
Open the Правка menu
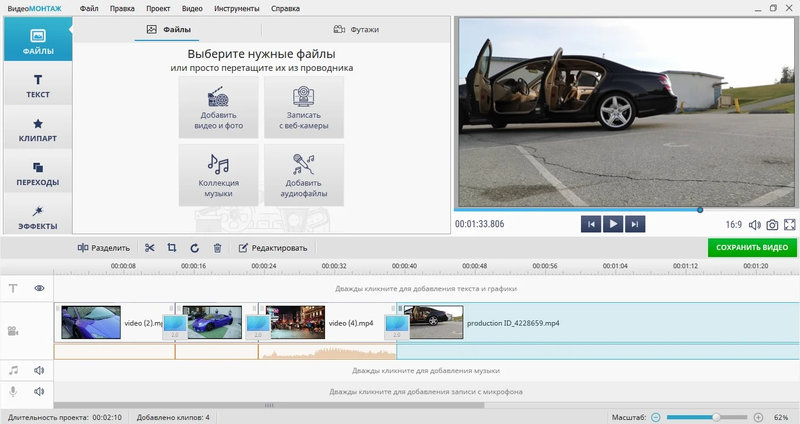(x=122, y=8)
